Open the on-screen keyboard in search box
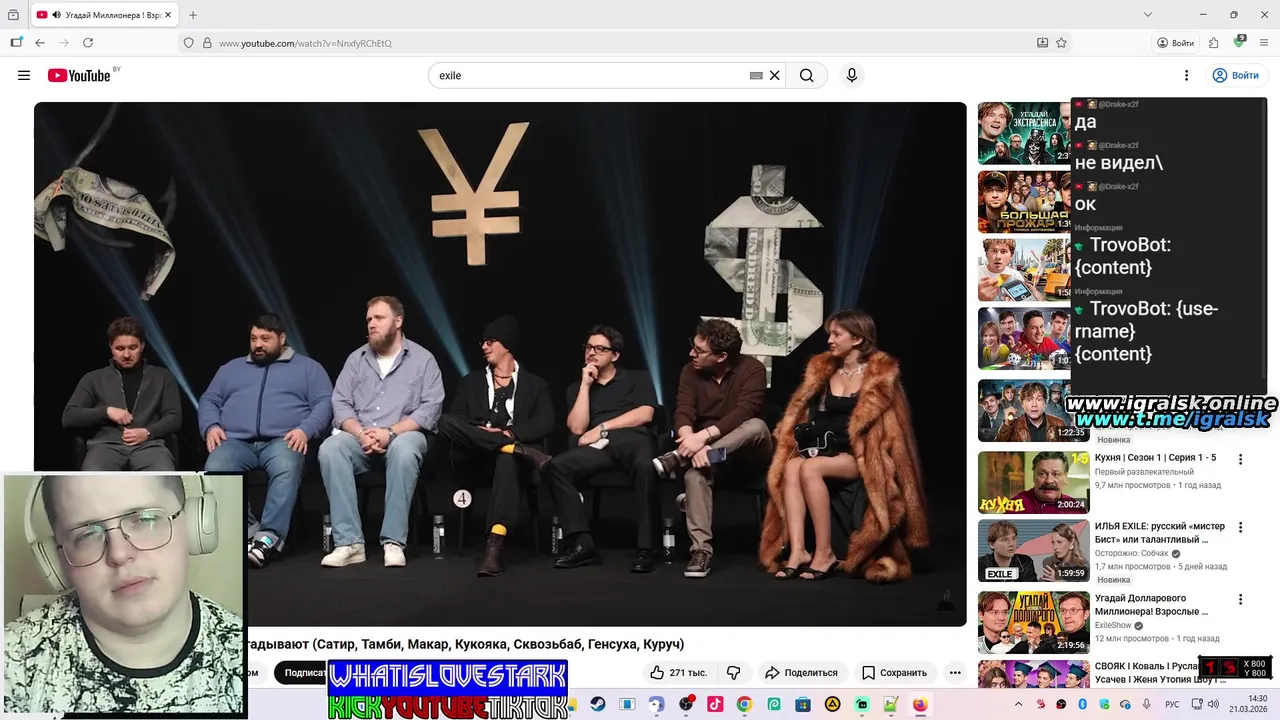 [756, 75]
